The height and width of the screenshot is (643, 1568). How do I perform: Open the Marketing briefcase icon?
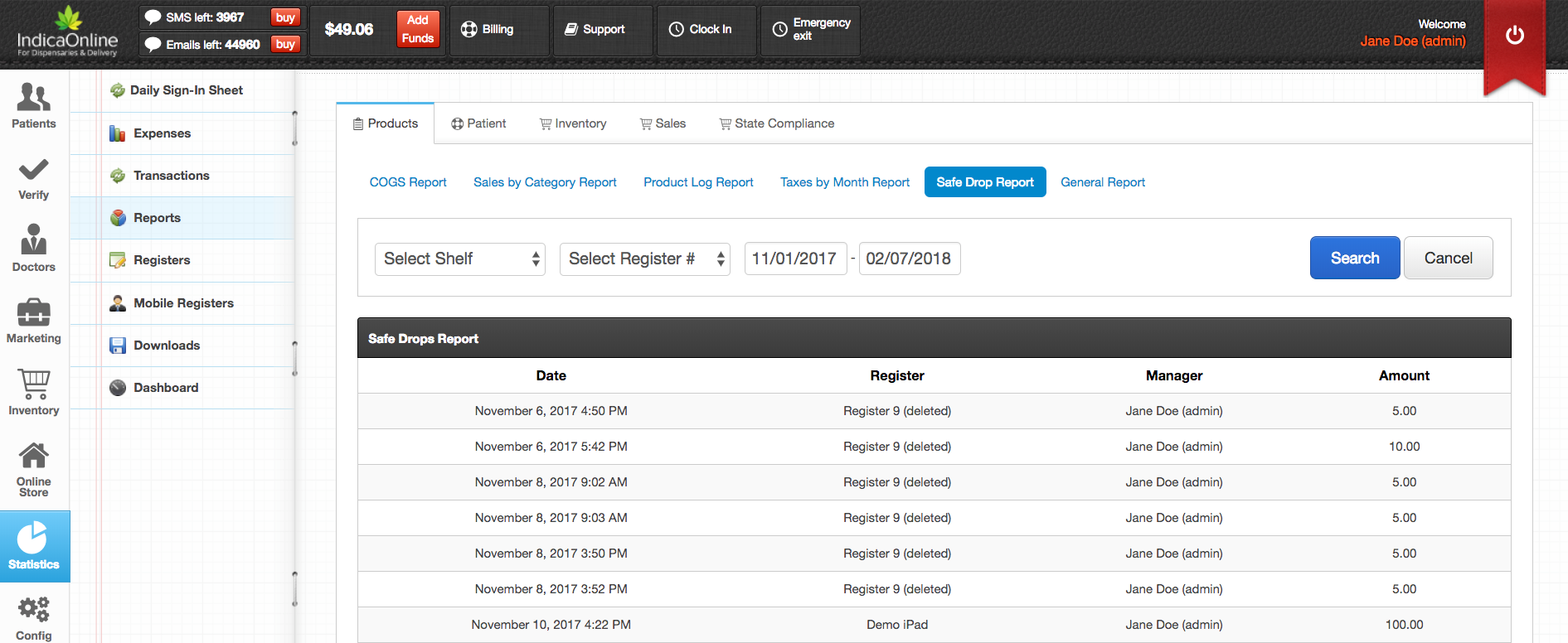tap(33, 312)
